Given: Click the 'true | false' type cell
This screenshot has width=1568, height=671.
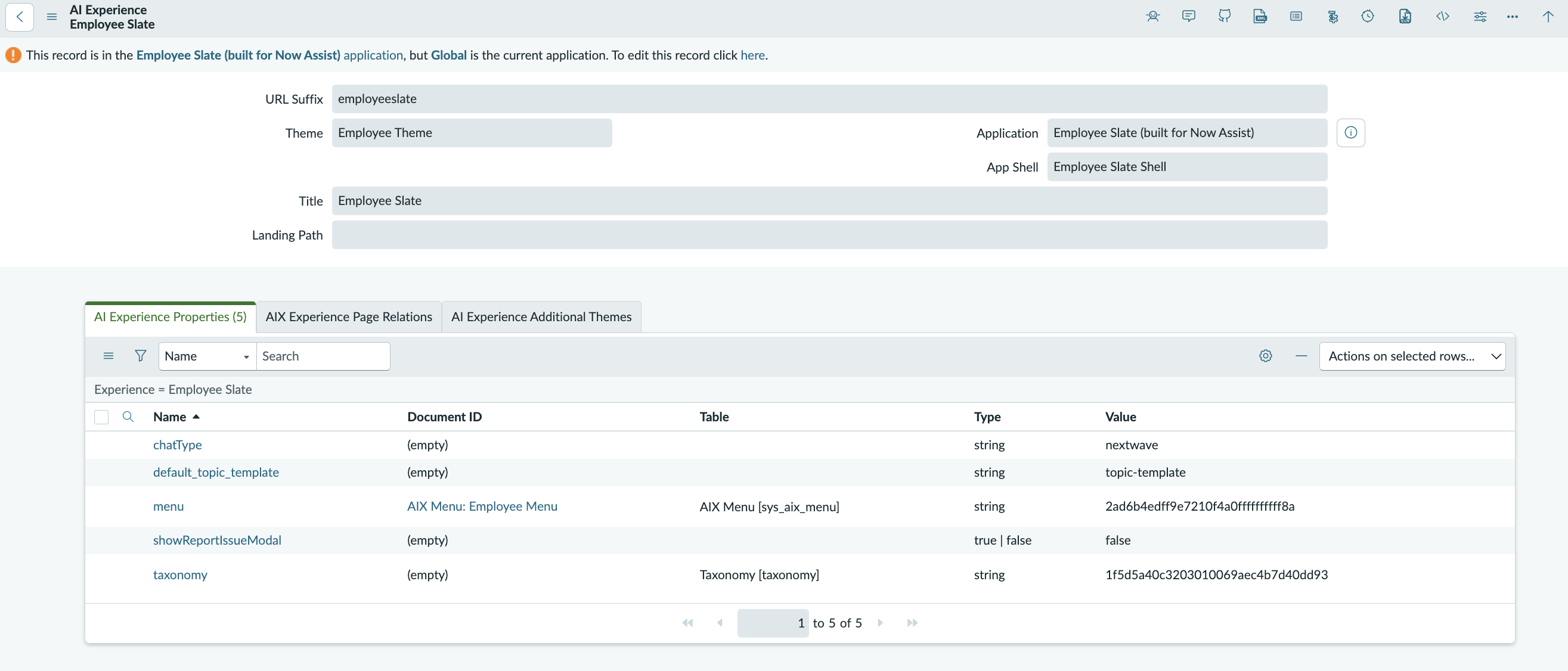Looking at the screenshot, I should 1003,540.
